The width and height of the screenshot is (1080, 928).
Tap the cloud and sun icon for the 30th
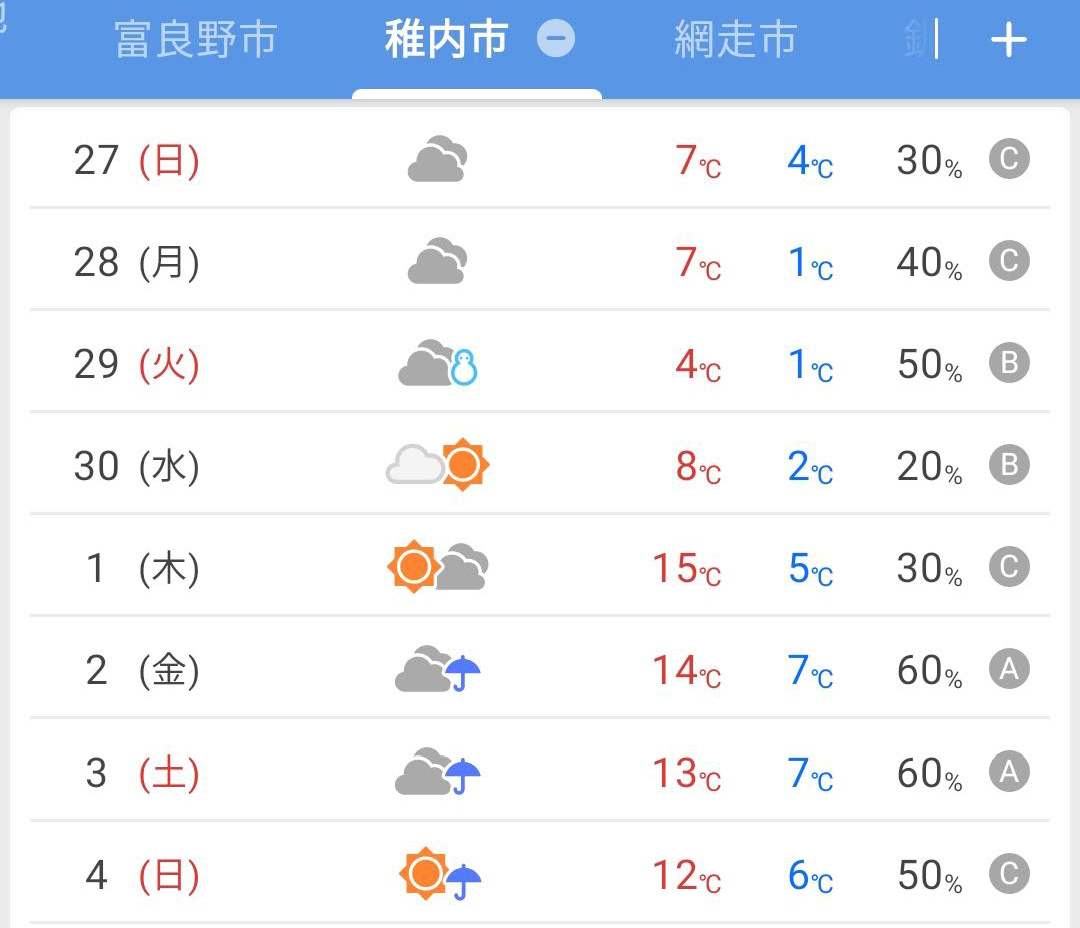coord(437,465)
